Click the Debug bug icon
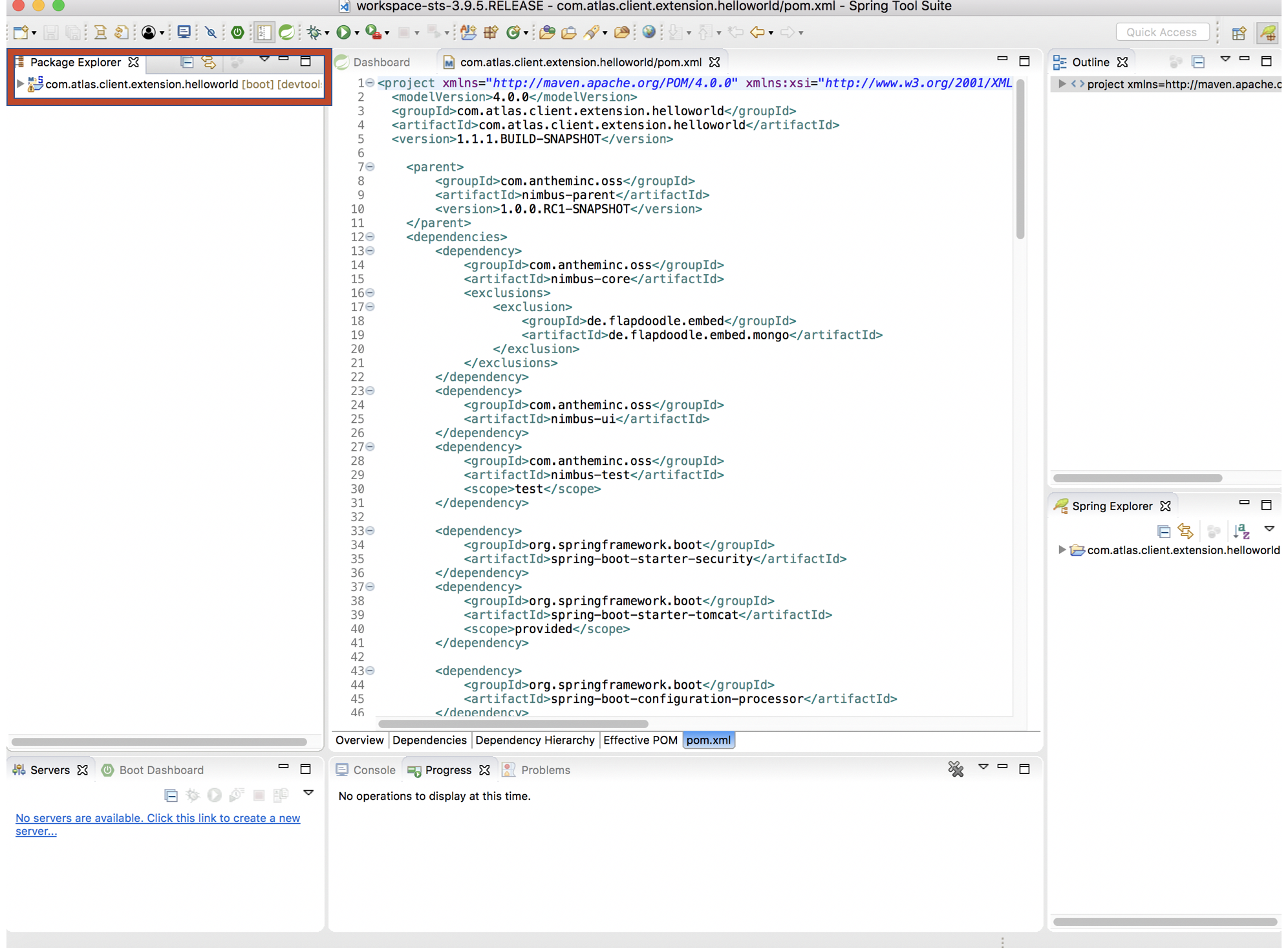Viewport: 1288px width, 948px height. [314, 32]
